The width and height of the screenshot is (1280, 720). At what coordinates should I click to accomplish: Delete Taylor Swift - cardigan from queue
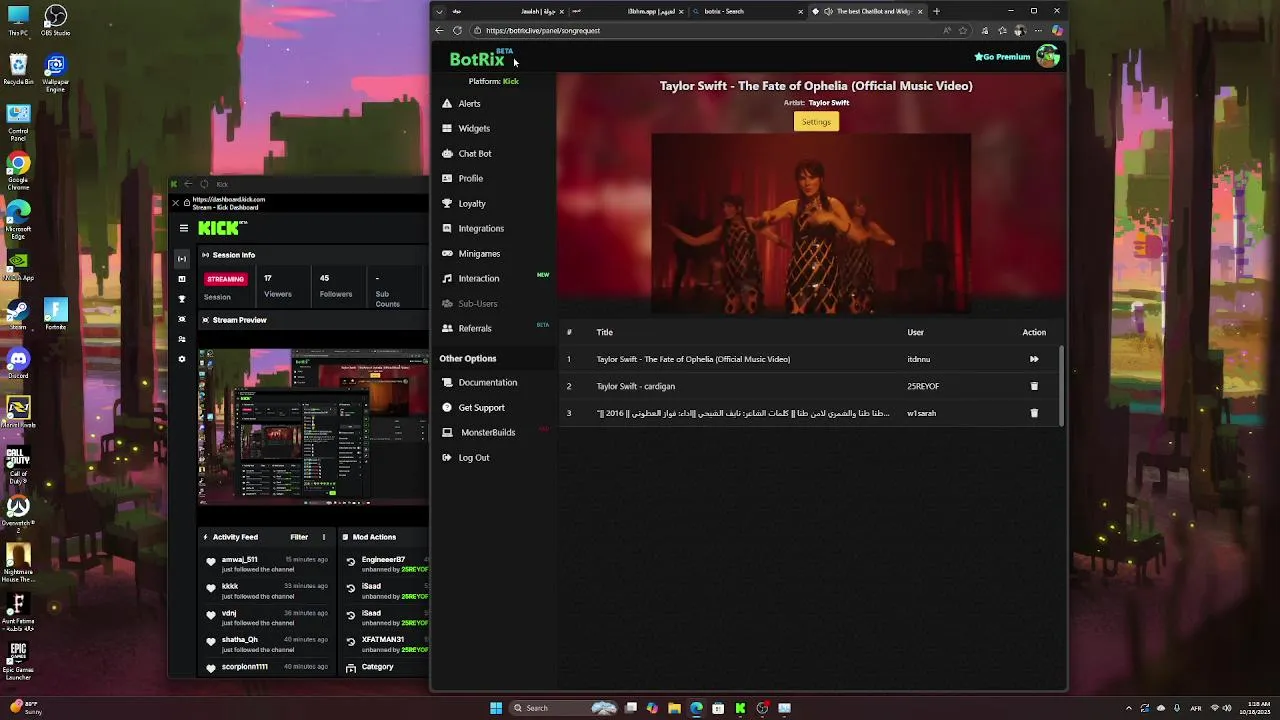(1034, 386)
